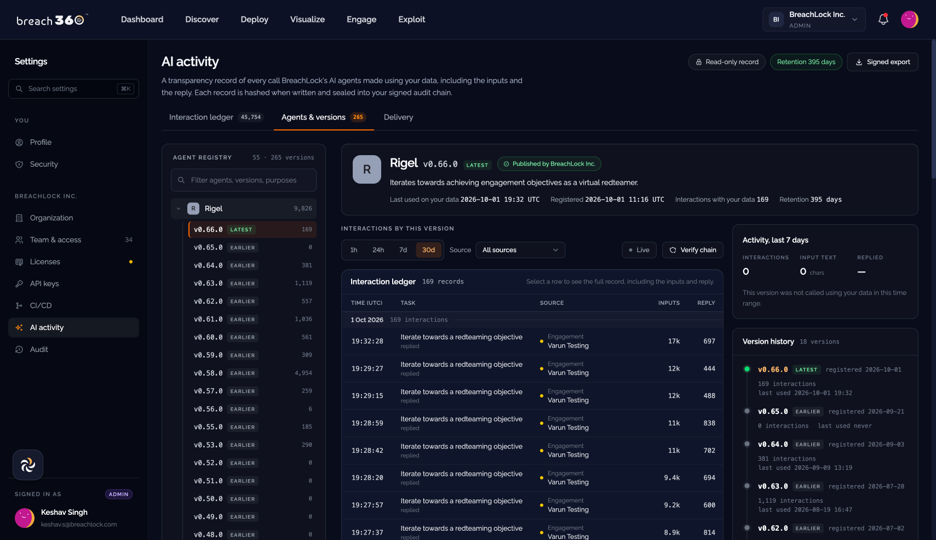Open the Engage menu
Image resolution: width=936 pixels, height=540 pixels.
tap(361, 20)
